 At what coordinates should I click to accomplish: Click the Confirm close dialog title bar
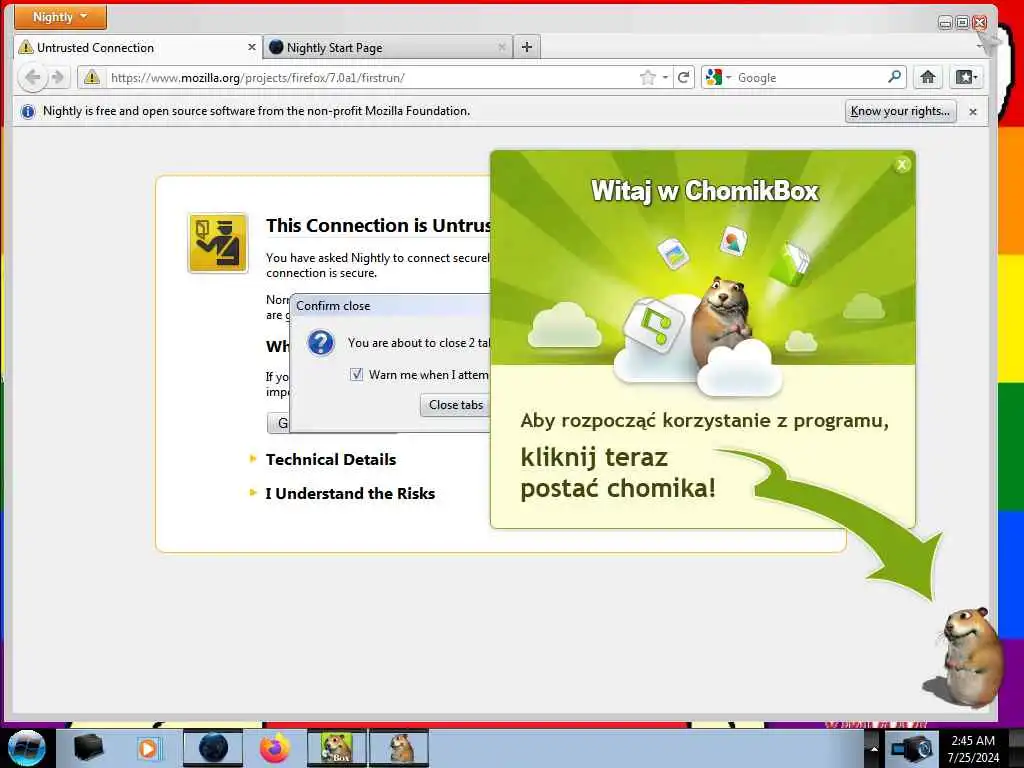(x=390, y=306)
